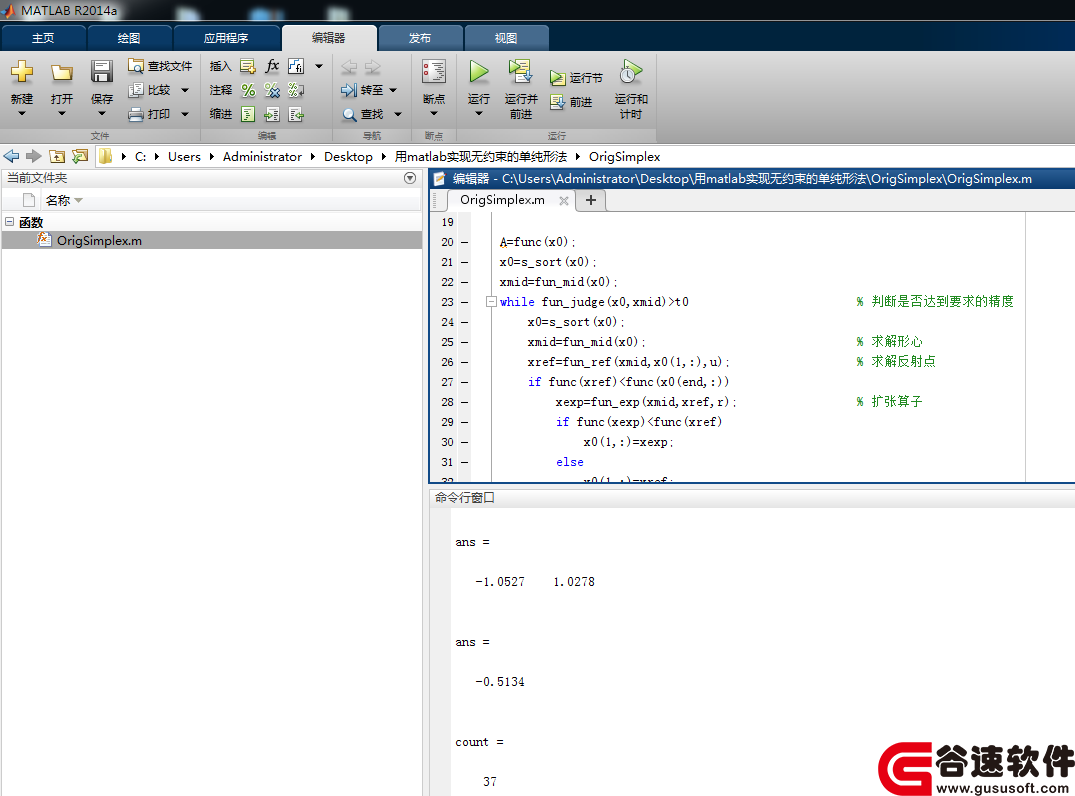Collapse the while loop fold at line 23
The image size is (1075, 796).
491,301
